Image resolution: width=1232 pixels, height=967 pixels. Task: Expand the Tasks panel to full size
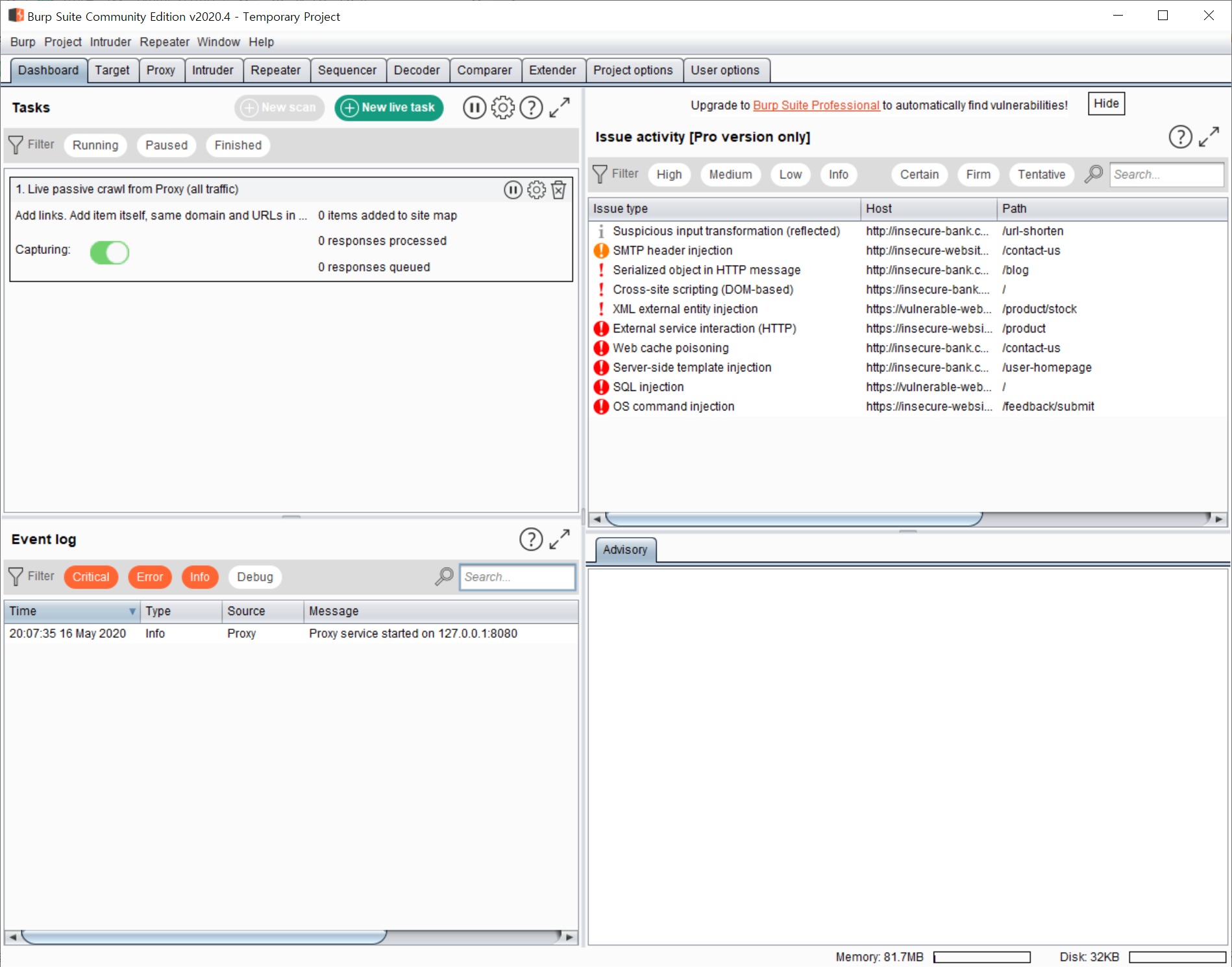[560, 108]
